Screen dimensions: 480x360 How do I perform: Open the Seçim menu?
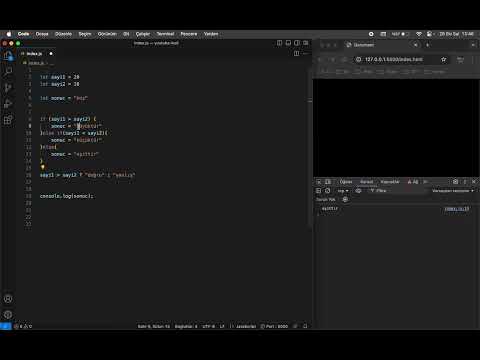click(x=85, y=34)
